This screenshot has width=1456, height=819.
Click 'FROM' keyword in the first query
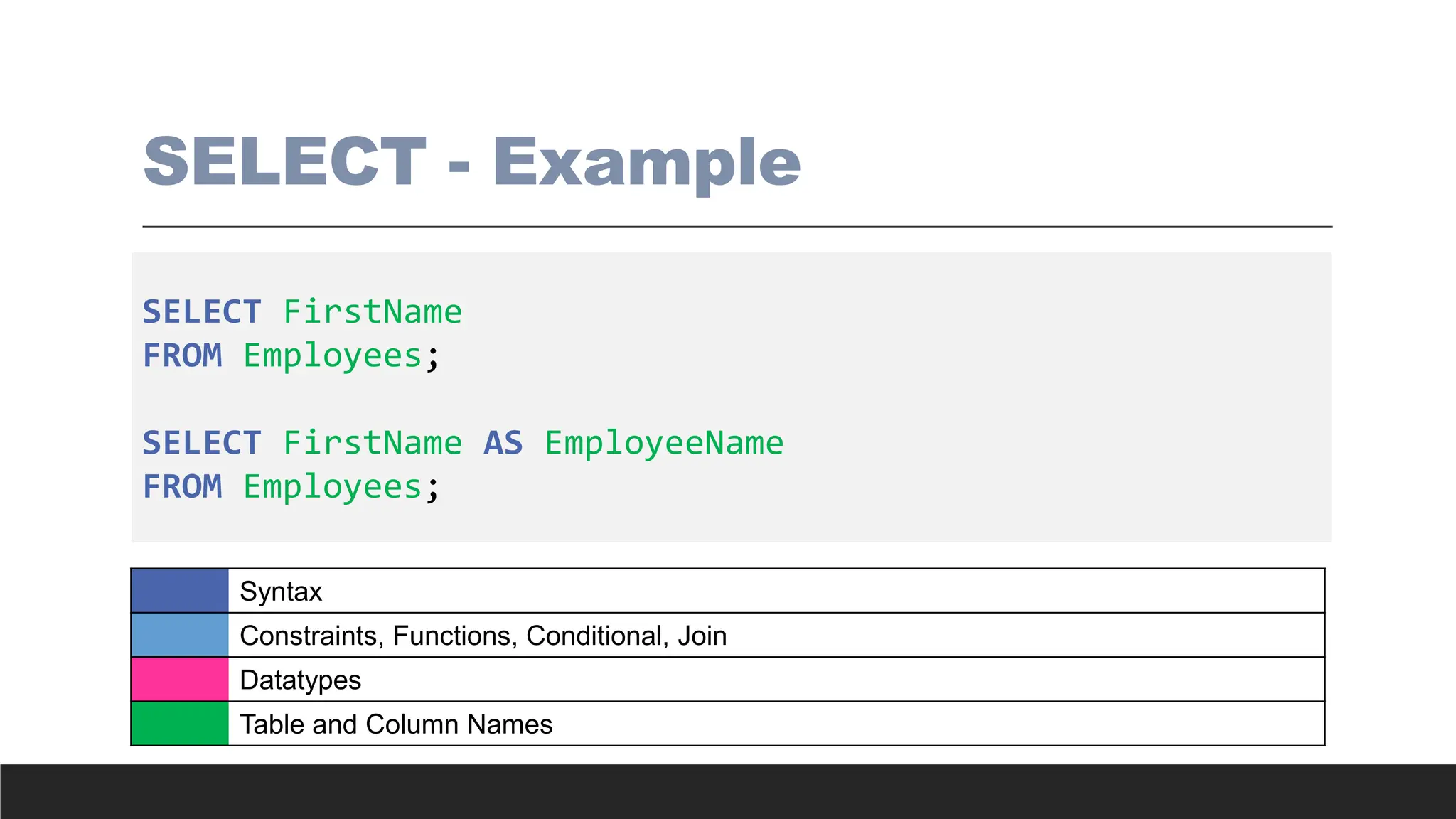coord(183,355)
